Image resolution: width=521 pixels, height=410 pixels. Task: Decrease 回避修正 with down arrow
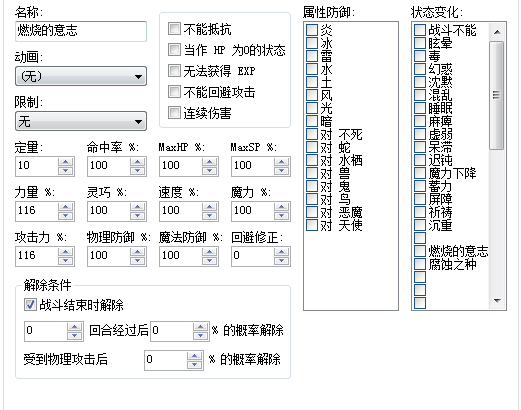pyautogui.click(x=281, y=260)
